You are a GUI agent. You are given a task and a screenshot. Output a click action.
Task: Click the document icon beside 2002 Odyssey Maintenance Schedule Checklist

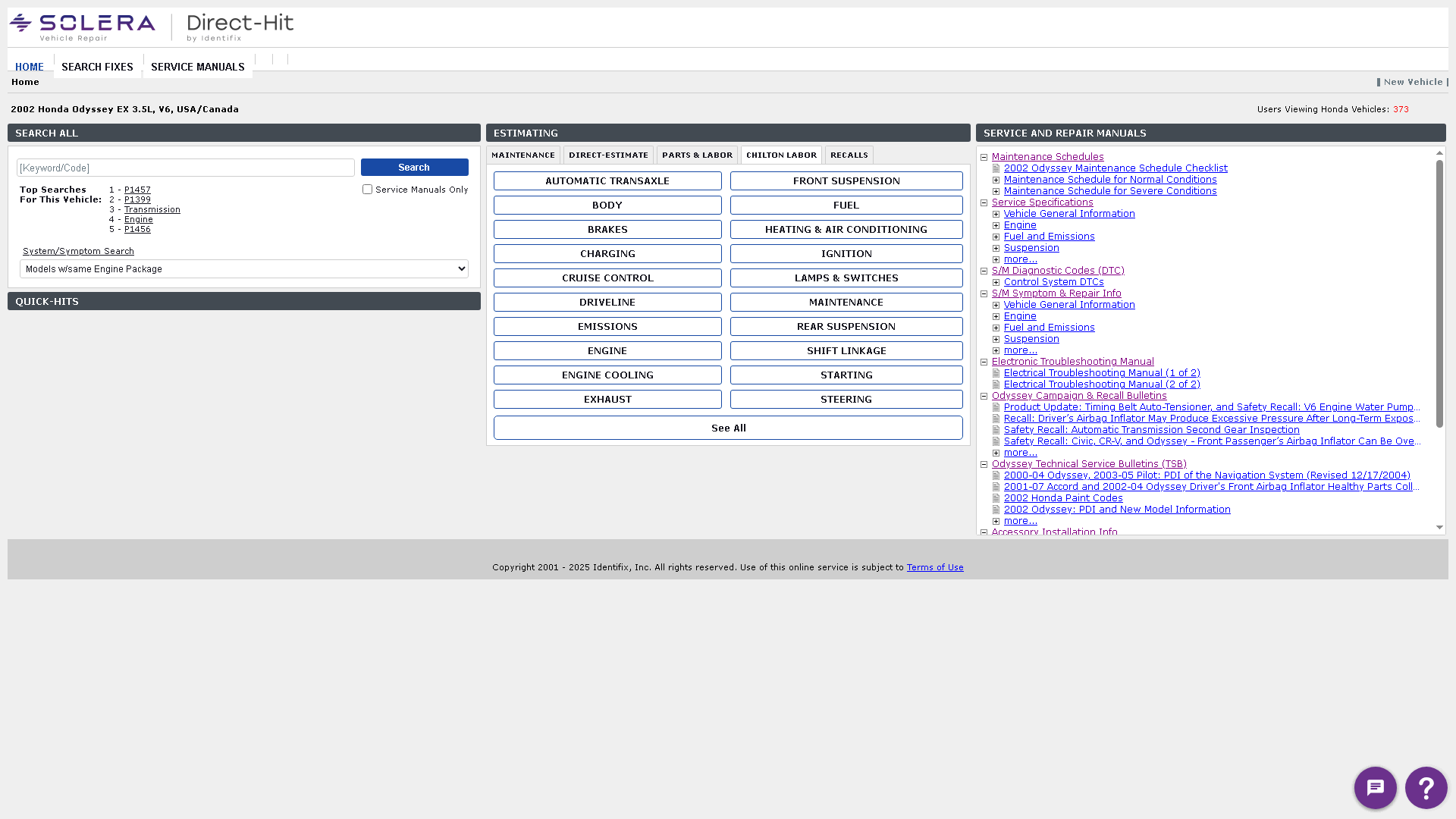point(996,168)
